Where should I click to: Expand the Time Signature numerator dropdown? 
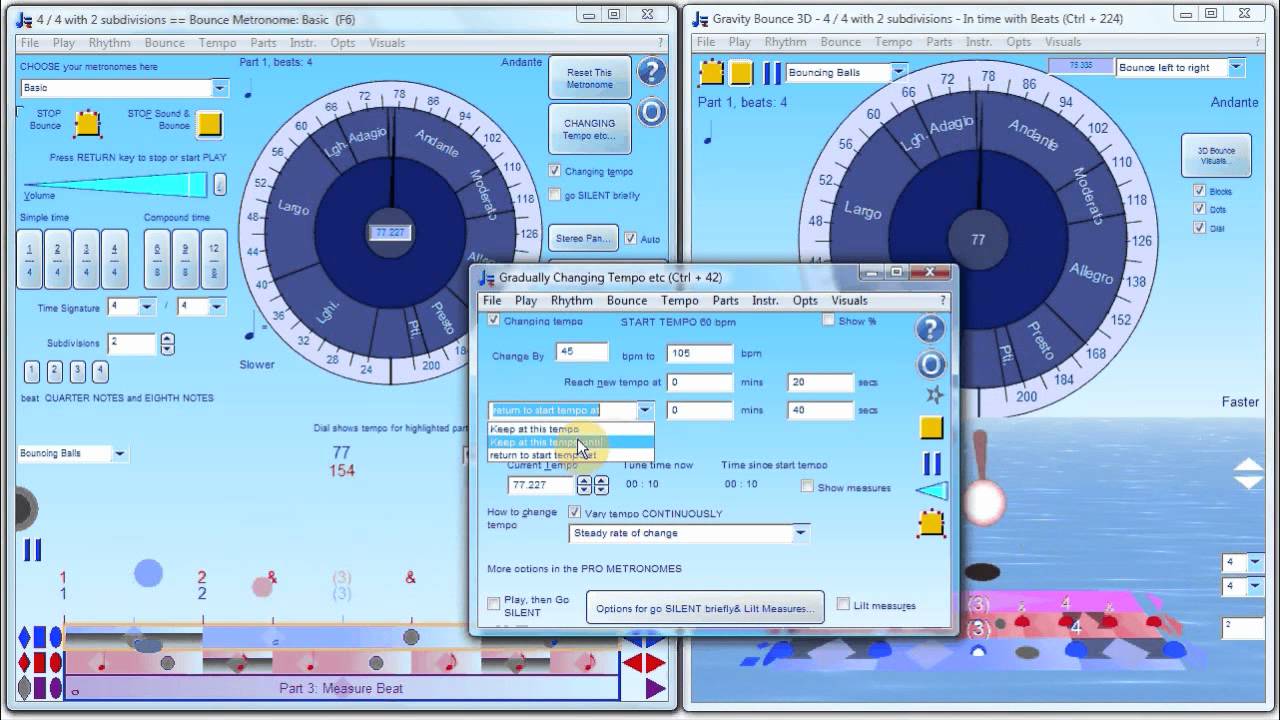[147, 307]
